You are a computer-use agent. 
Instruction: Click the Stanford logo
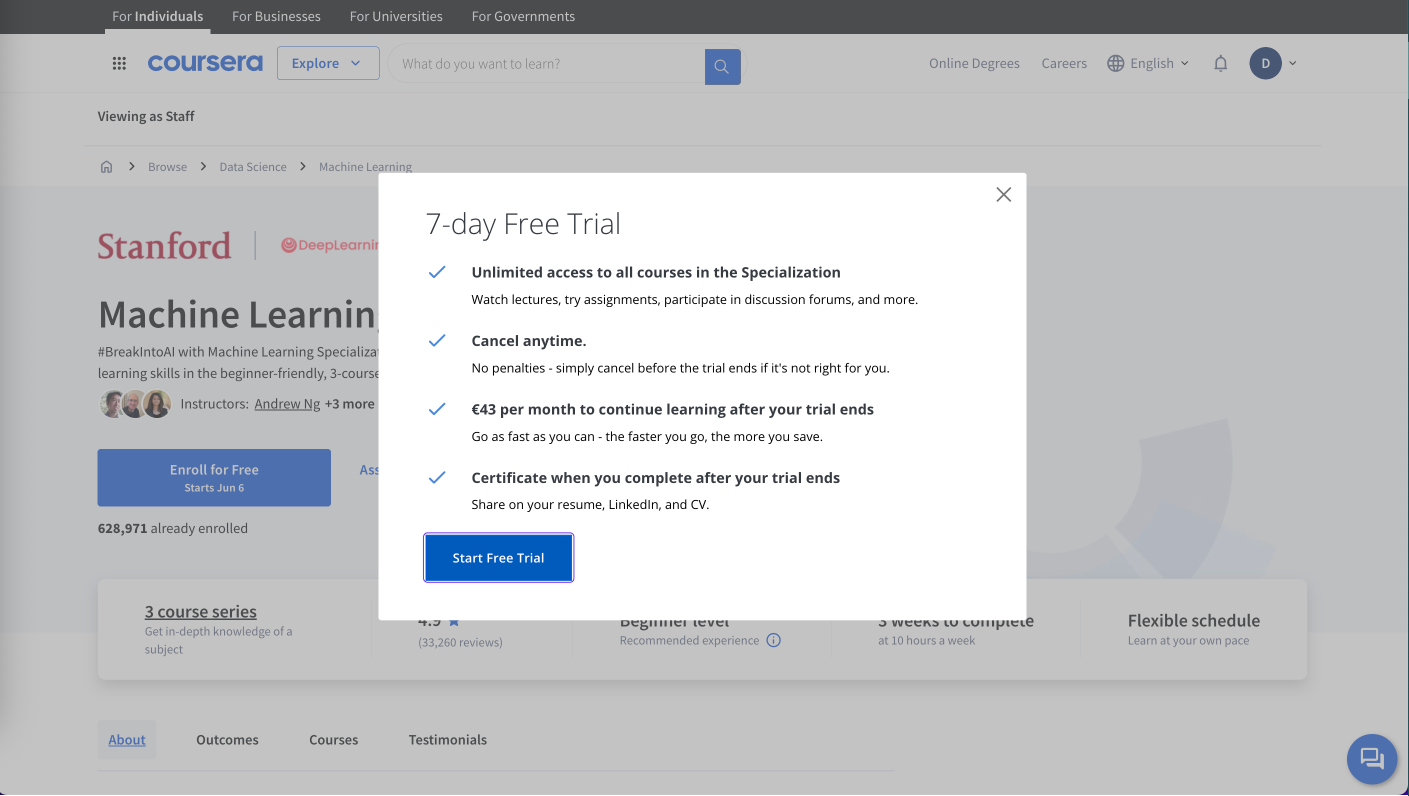tap(164, 245)
